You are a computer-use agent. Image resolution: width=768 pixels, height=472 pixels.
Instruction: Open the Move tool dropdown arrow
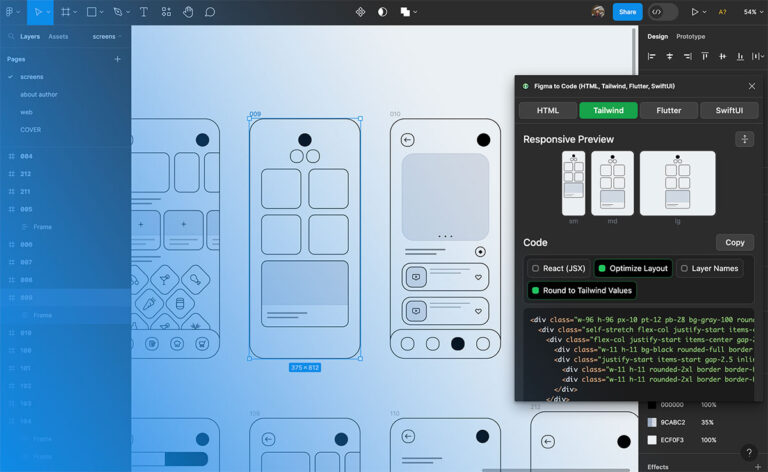click(x=48, y=12)
